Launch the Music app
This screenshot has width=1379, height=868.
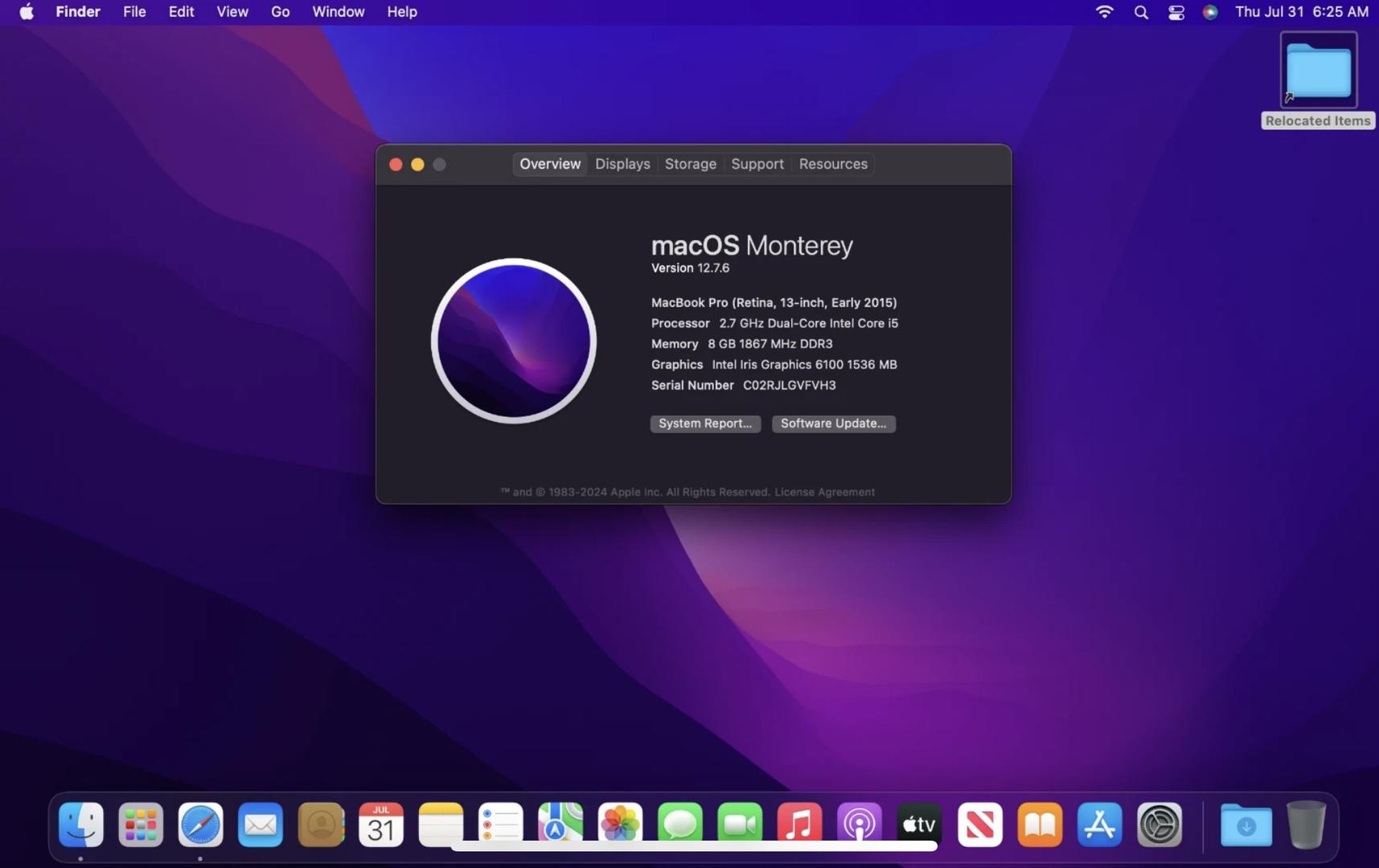799,825
